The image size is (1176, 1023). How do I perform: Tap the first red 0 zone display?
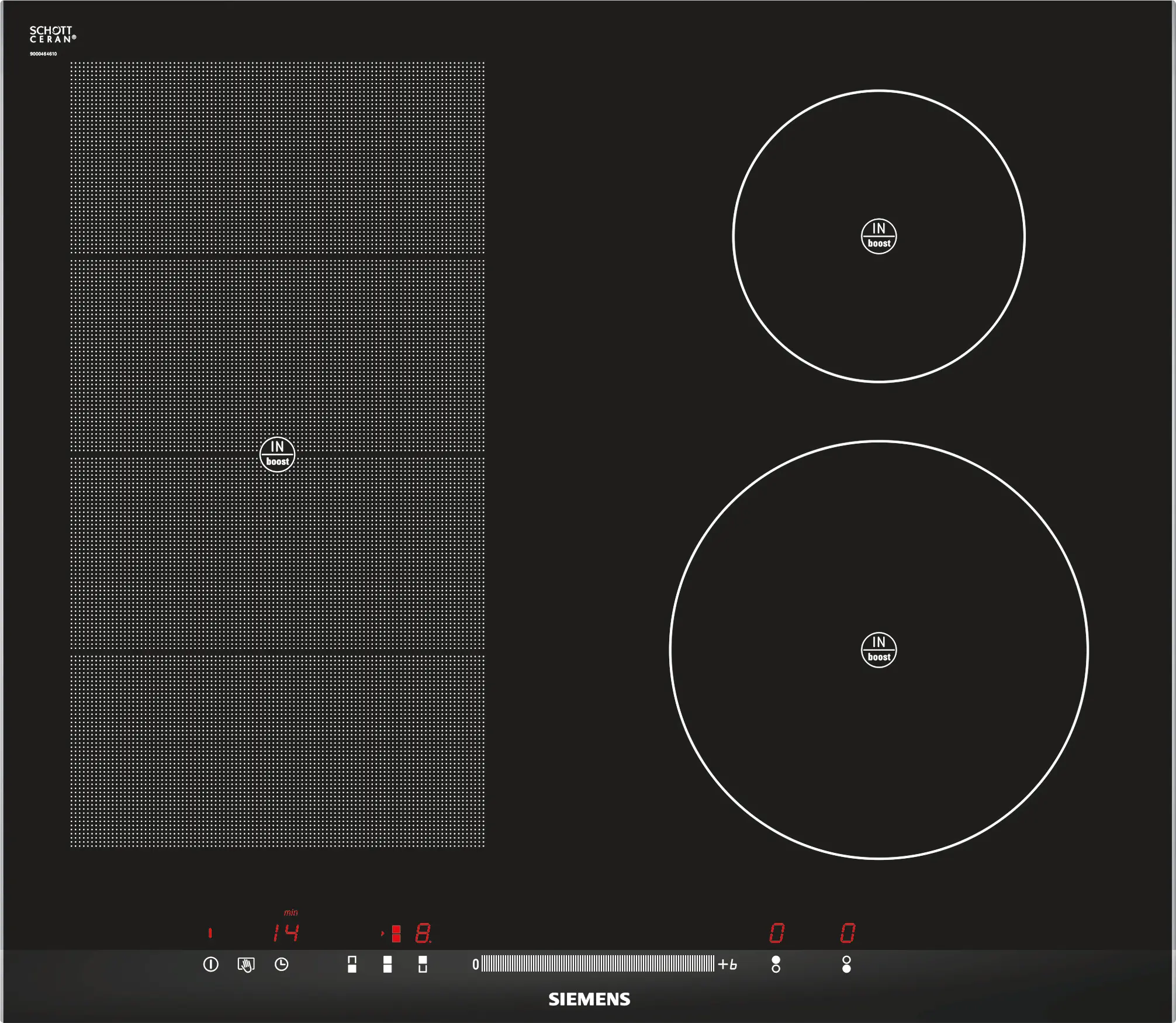point(776,933)
